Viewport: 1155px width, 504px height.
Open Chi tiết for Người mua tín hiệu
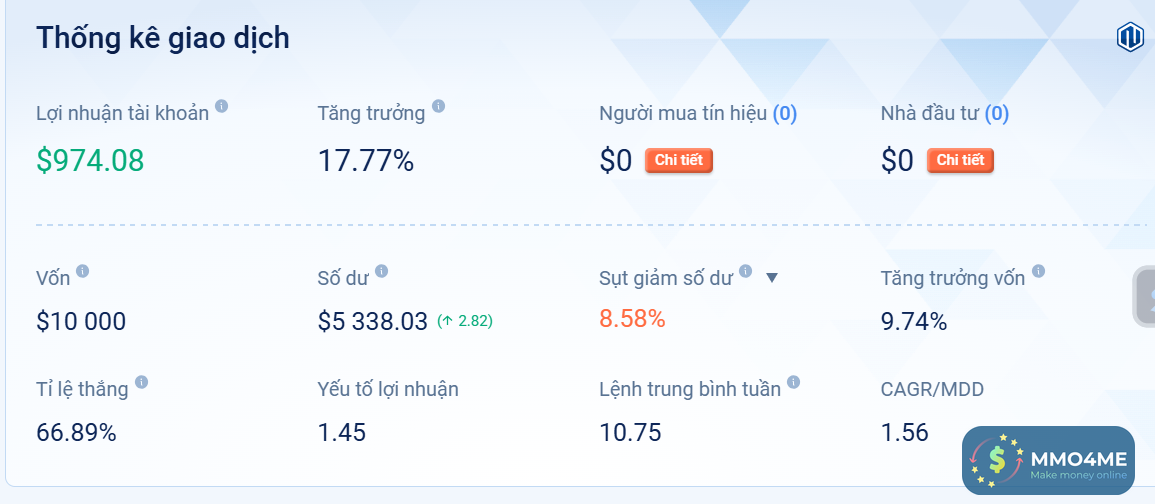(679, 160)
